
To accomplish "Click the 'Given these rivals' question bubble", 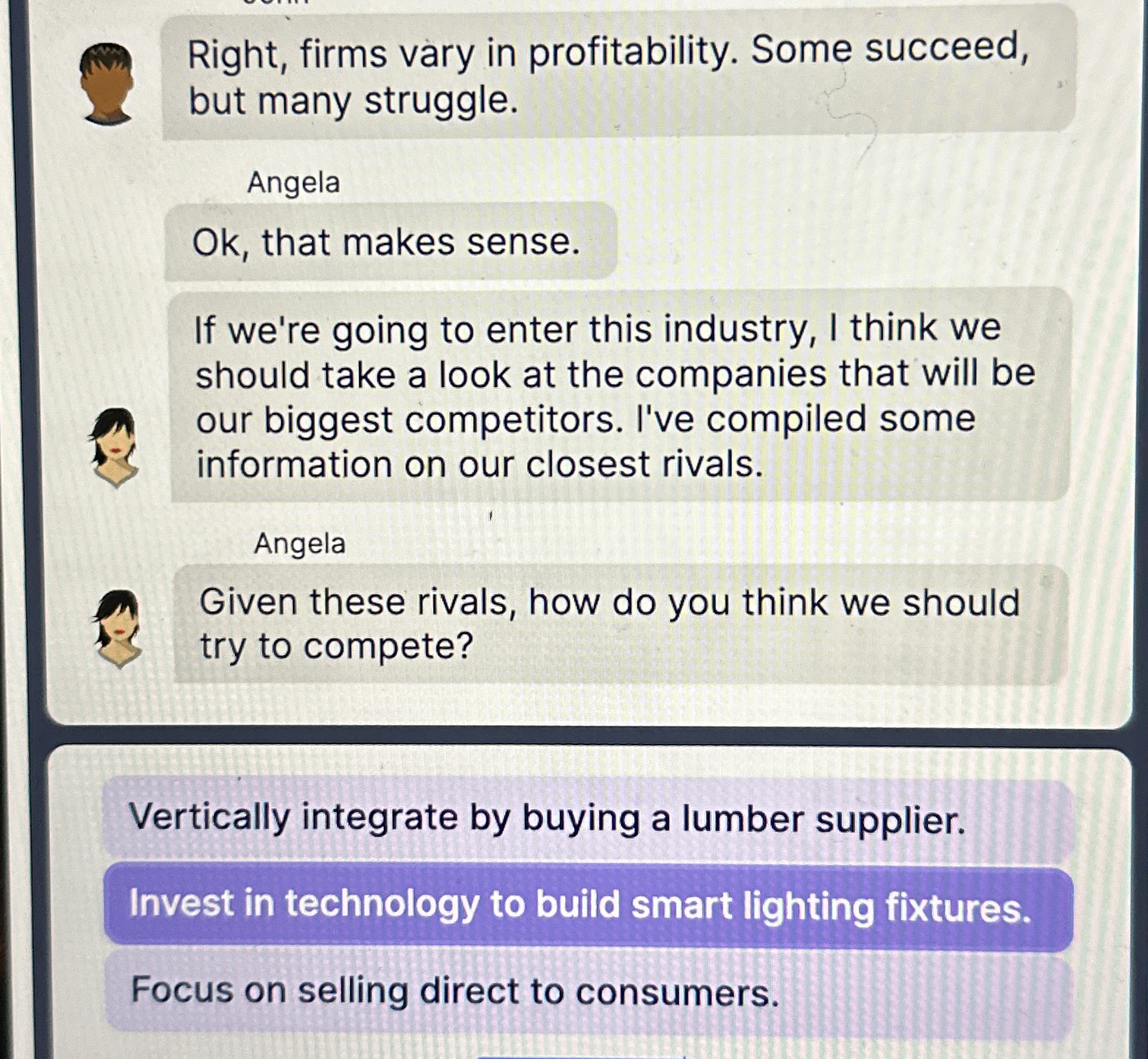I will (608, 624).
